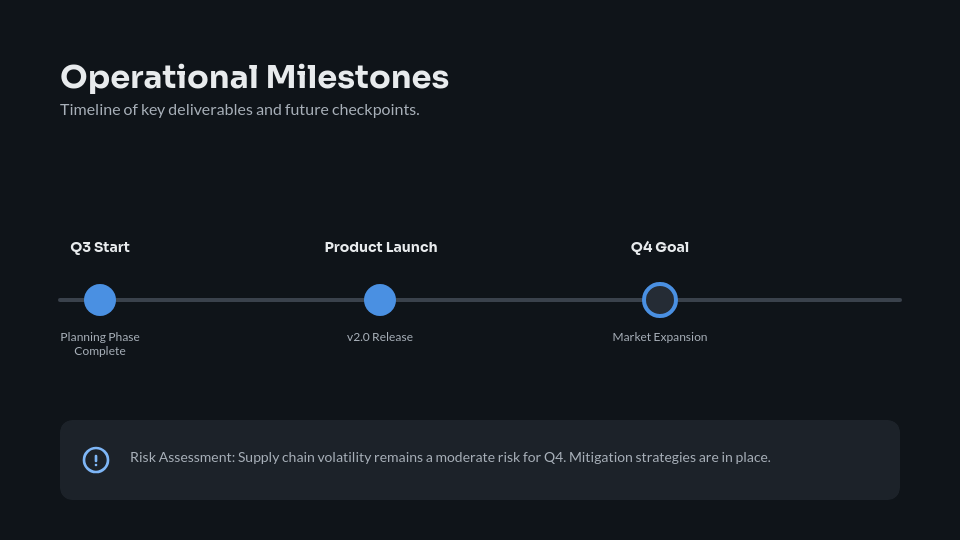Screen dimensions: 960x540
Task: Select the v2.0 Release caption
Action: [x=380, y=337]
